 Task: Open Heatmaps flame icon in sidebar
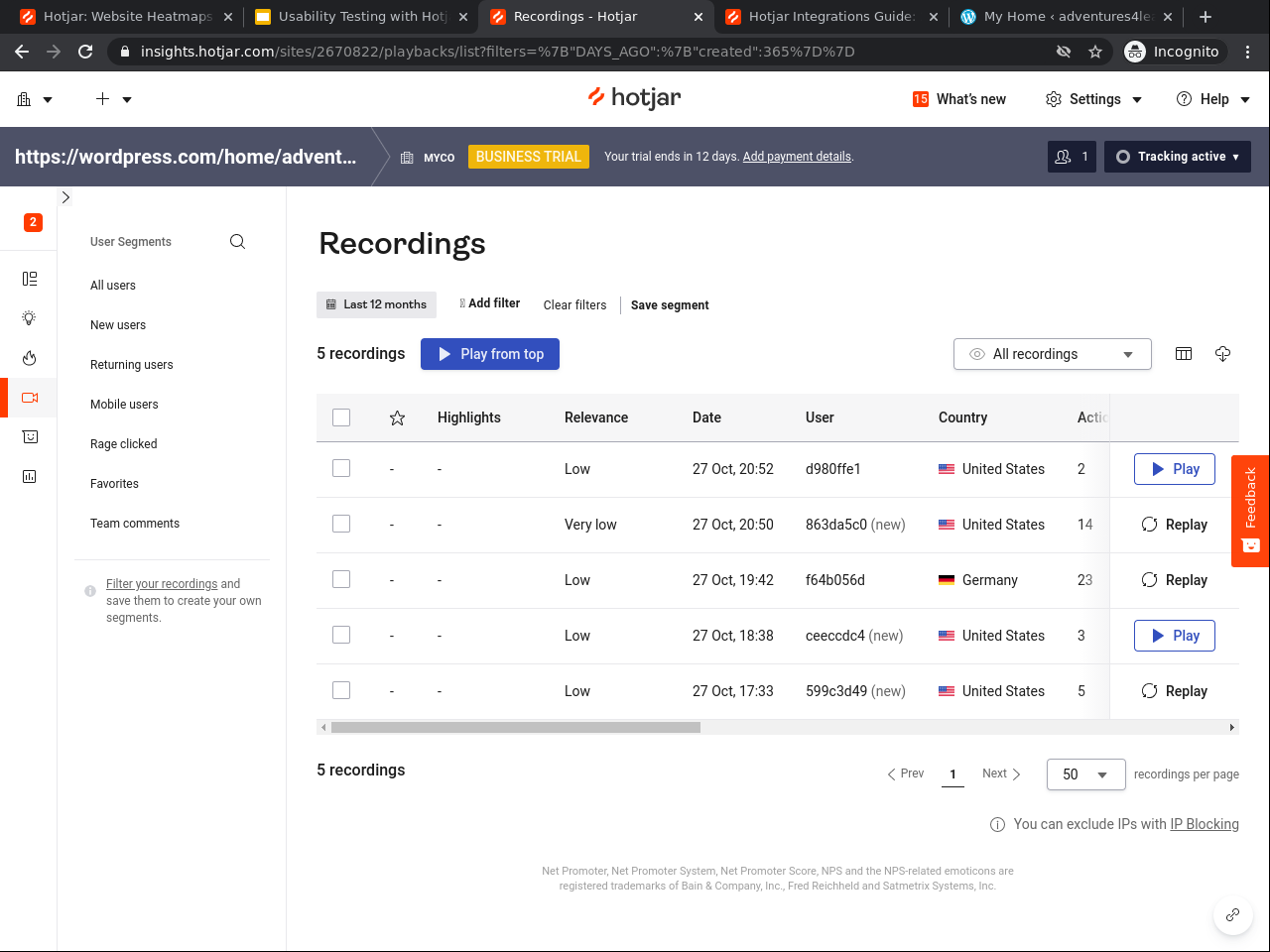click(30, 358)
